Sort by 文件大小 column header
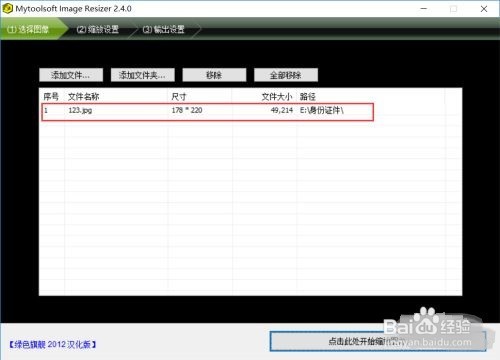 [276, 97]
